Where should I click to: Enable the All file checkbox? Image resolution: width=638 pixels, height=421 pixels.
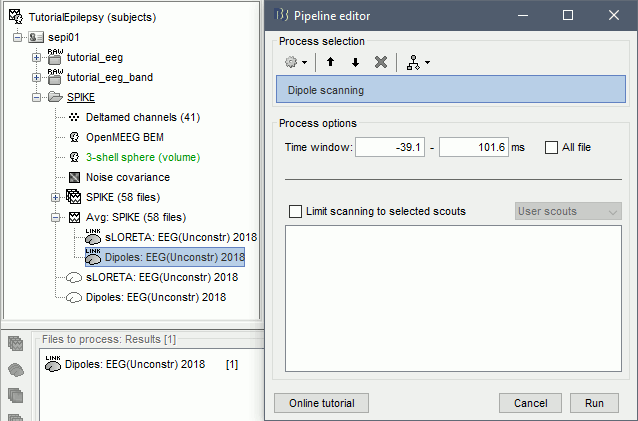552,147
